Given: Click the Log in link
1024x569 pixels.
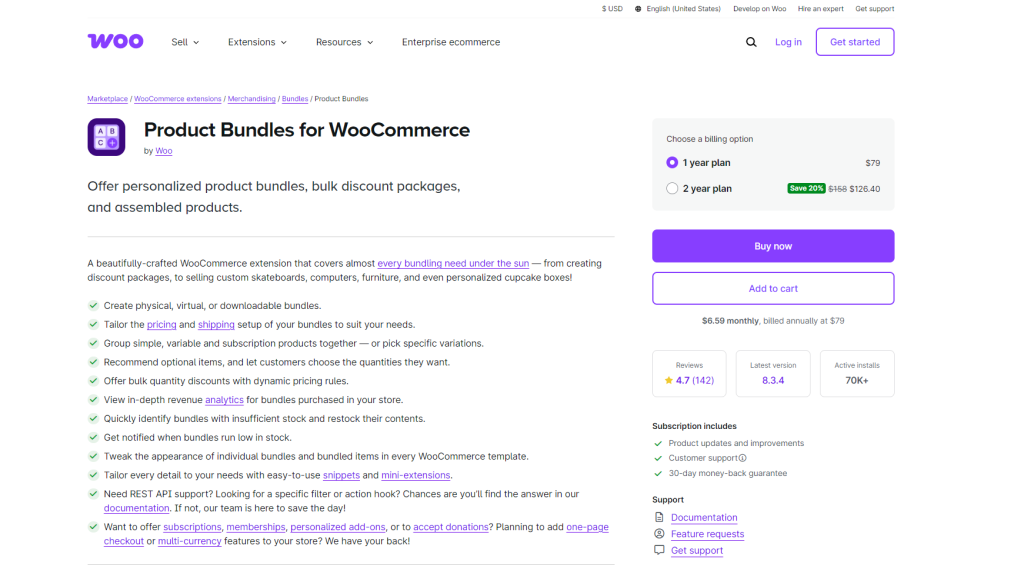Looking at the screenshot, I should point(788,42).
